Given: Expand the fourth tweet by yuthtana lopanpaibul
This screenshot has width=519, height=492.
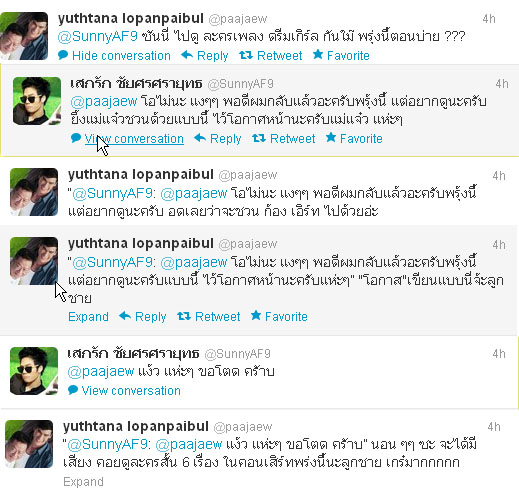Looking at the screenshot, I should 88,317.
